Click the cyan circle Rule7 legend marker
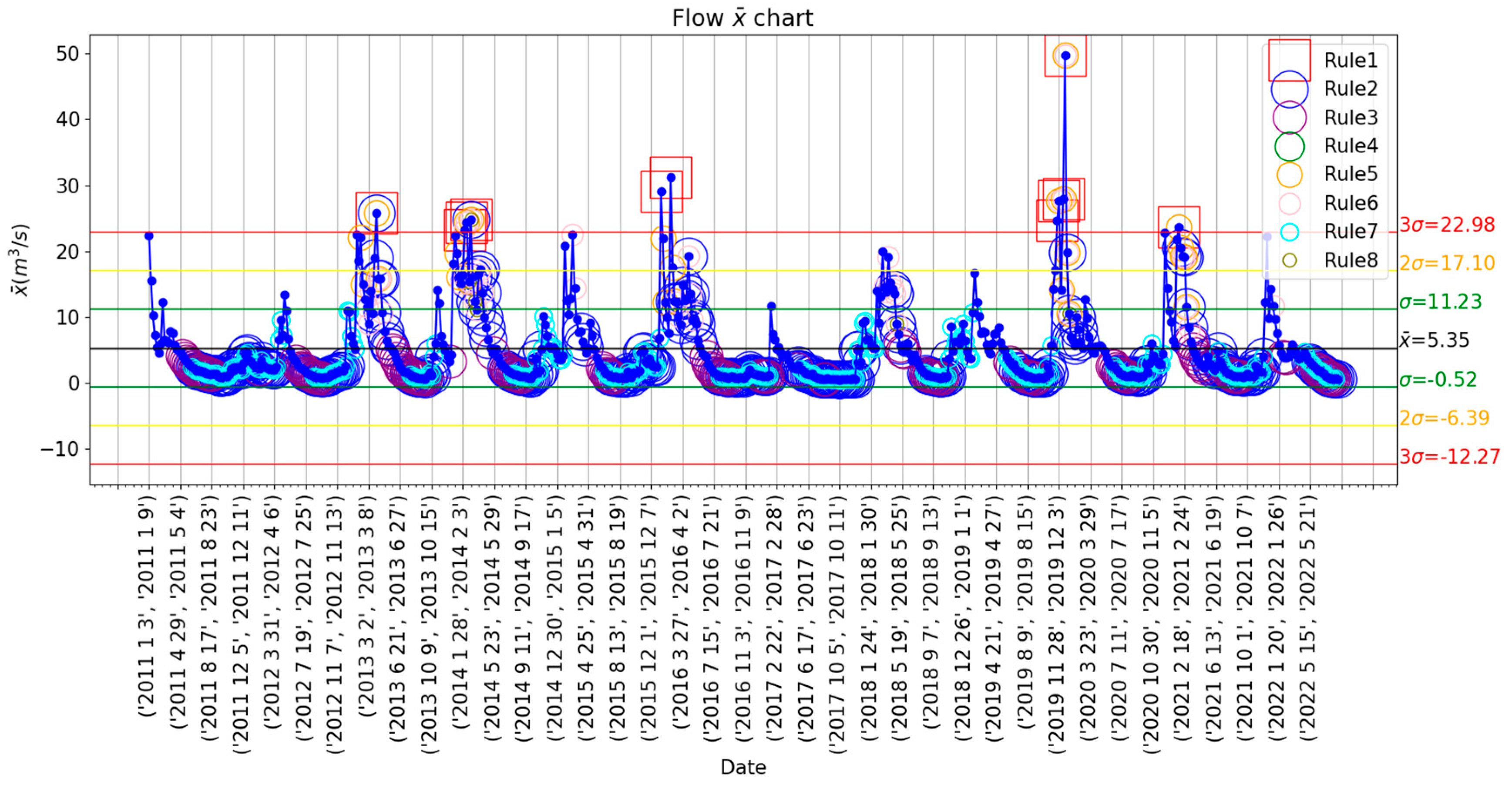Screen dimensions: 1512x785 (x=1289, y=231)
